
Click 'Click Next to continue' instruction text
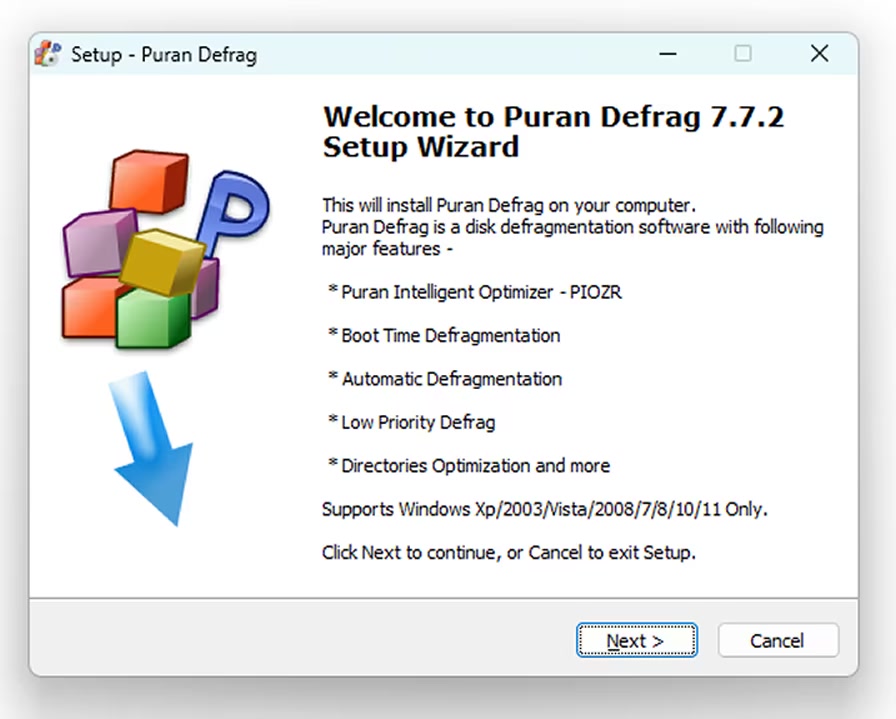click(x=509, y=553)
